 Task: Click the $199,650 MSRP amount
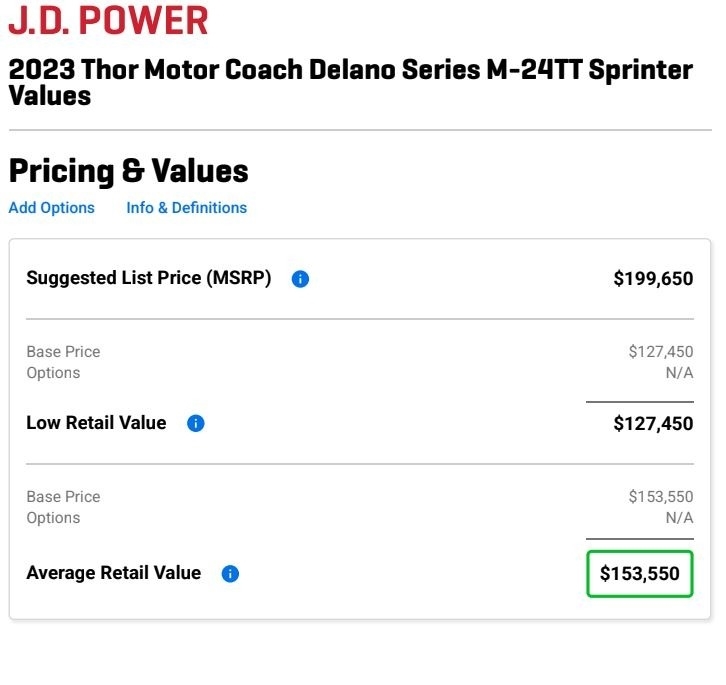[653, 279]
